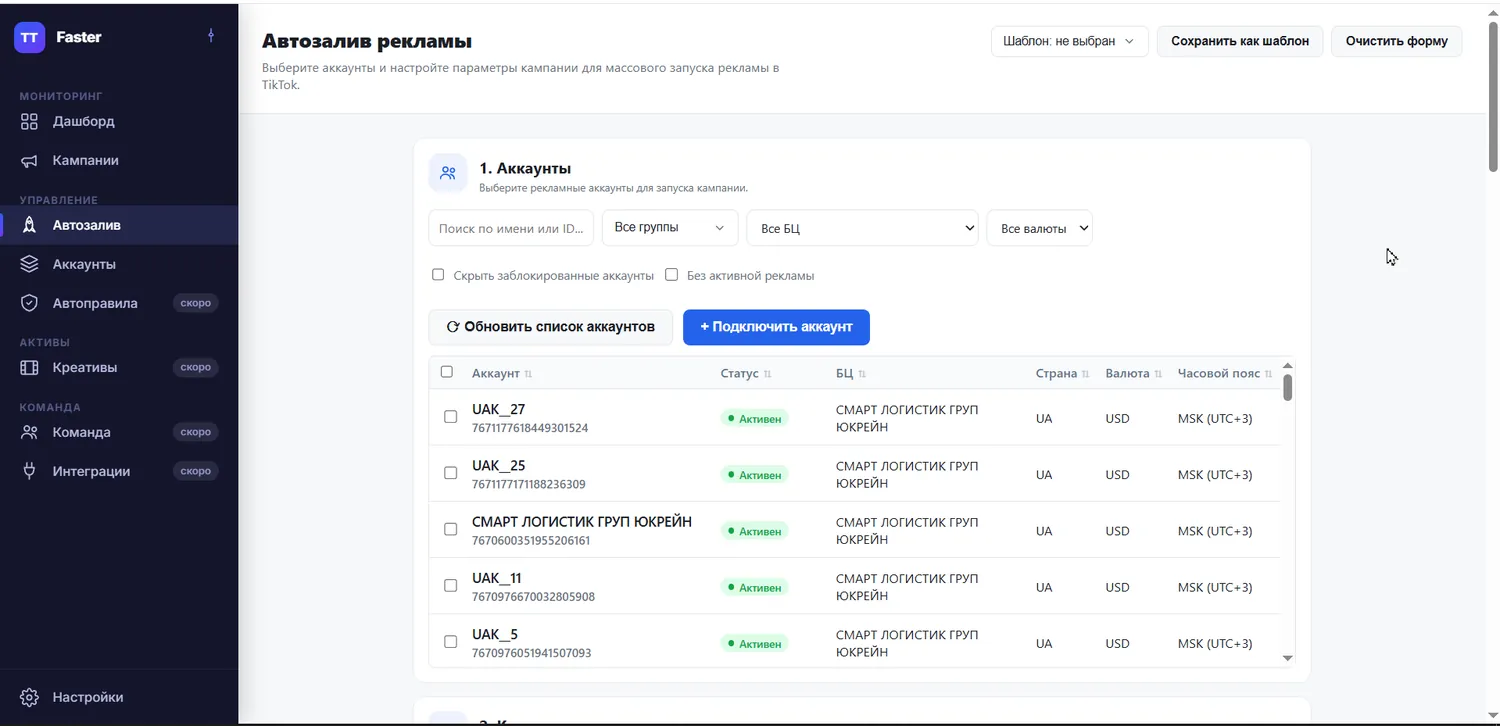Sort table by Страна column arrows
The height and width of the screenshot is (726, 1500).
(1085, 374)
